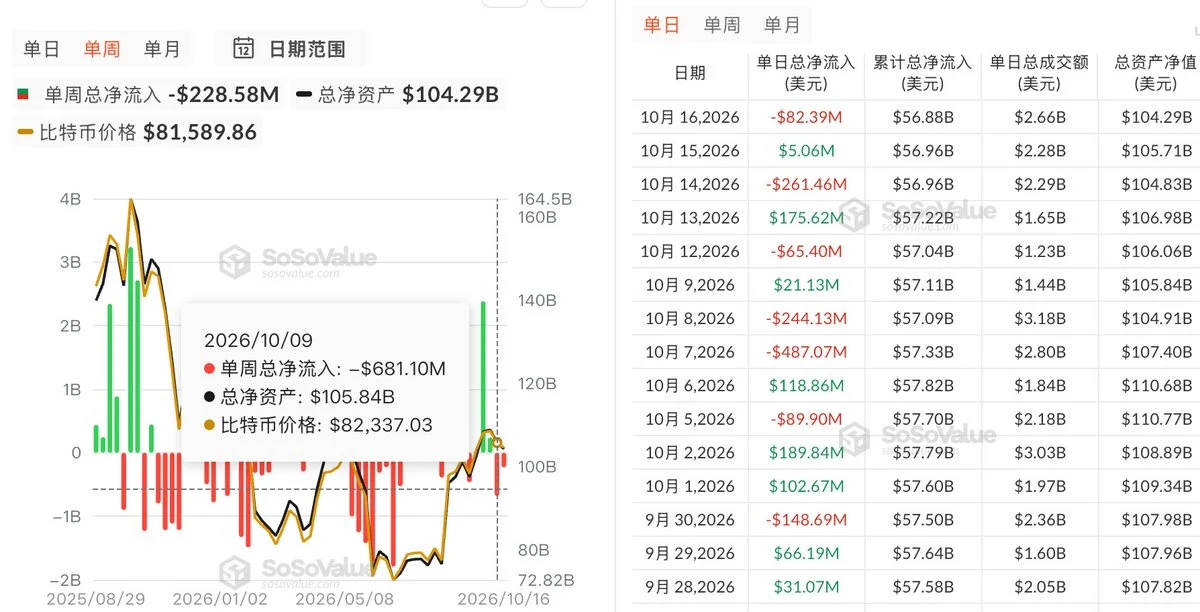Select the 单周 tab in chart panel
This screenshot has height=612, width=1200.
point(102,49)
